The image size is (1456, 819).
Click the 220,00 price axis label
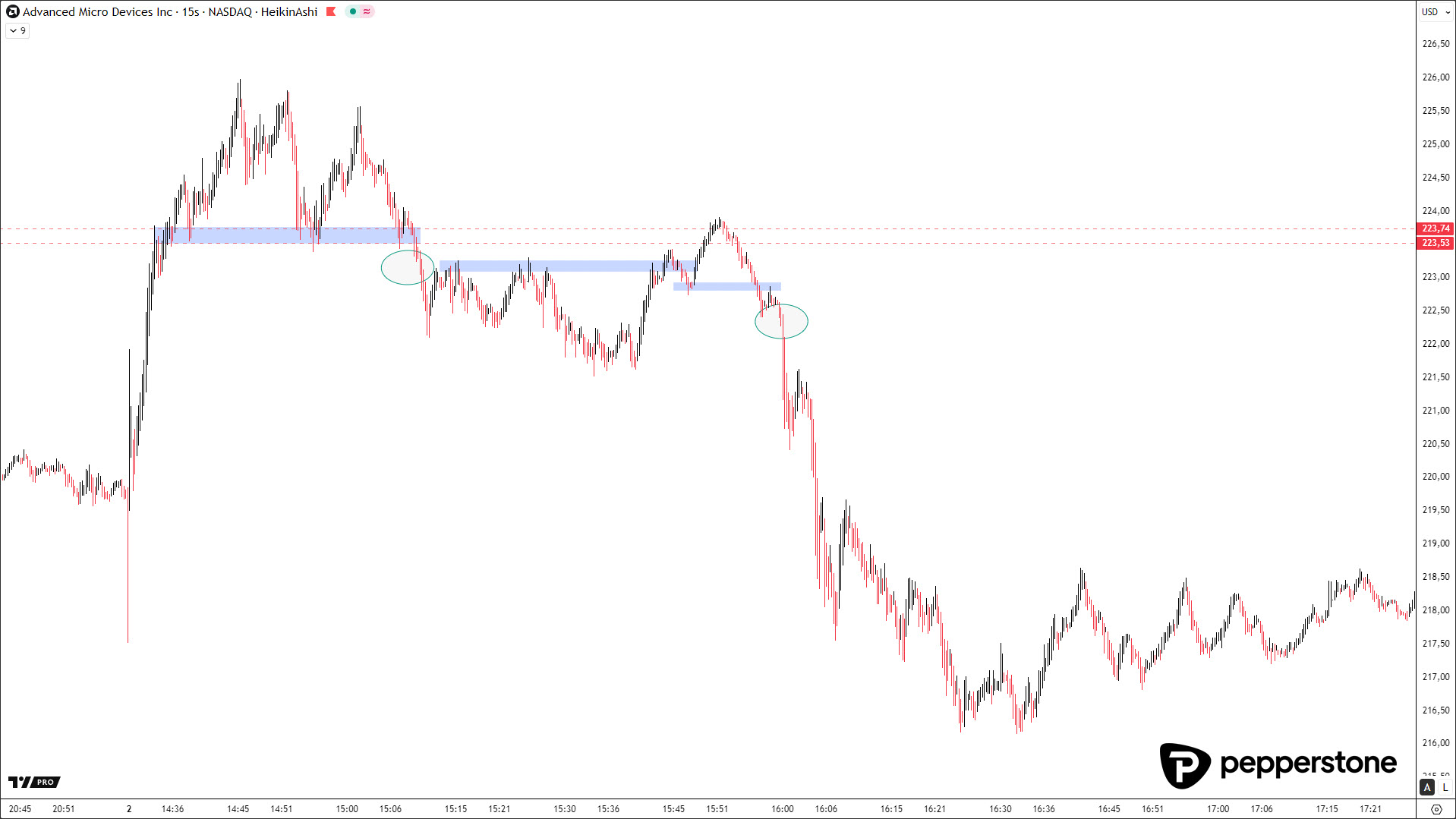pos(1436,477)
